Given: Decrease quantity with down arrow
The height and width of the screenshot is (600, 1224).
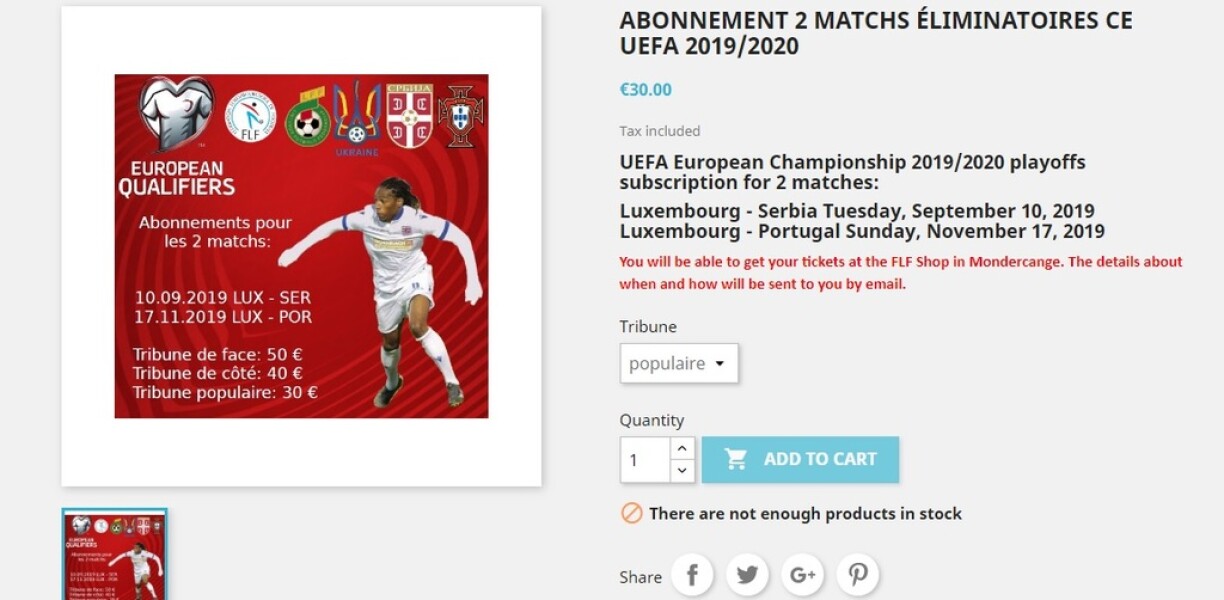Looking at the screenshot, I should click(682, 471).
